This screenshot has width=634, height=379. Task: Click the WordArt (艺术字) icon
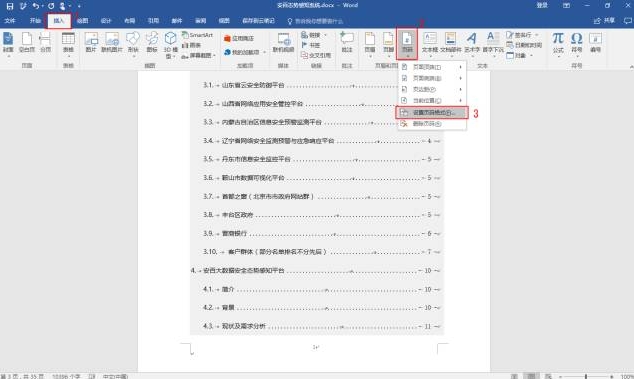coord(471,42)
